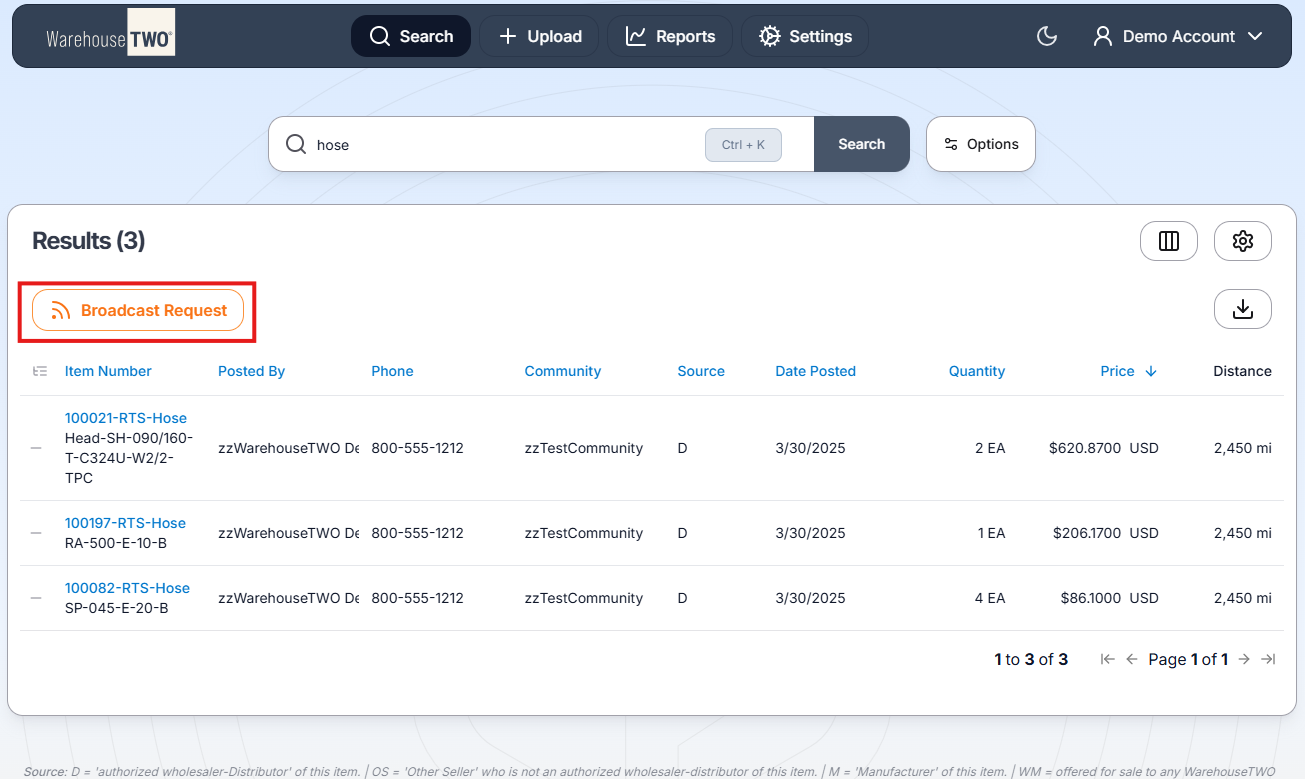Image resolution: width=1305 pixels, height=779 pixels.
Task: Expand all rows using header icon
Action: (x=40, y=371)
